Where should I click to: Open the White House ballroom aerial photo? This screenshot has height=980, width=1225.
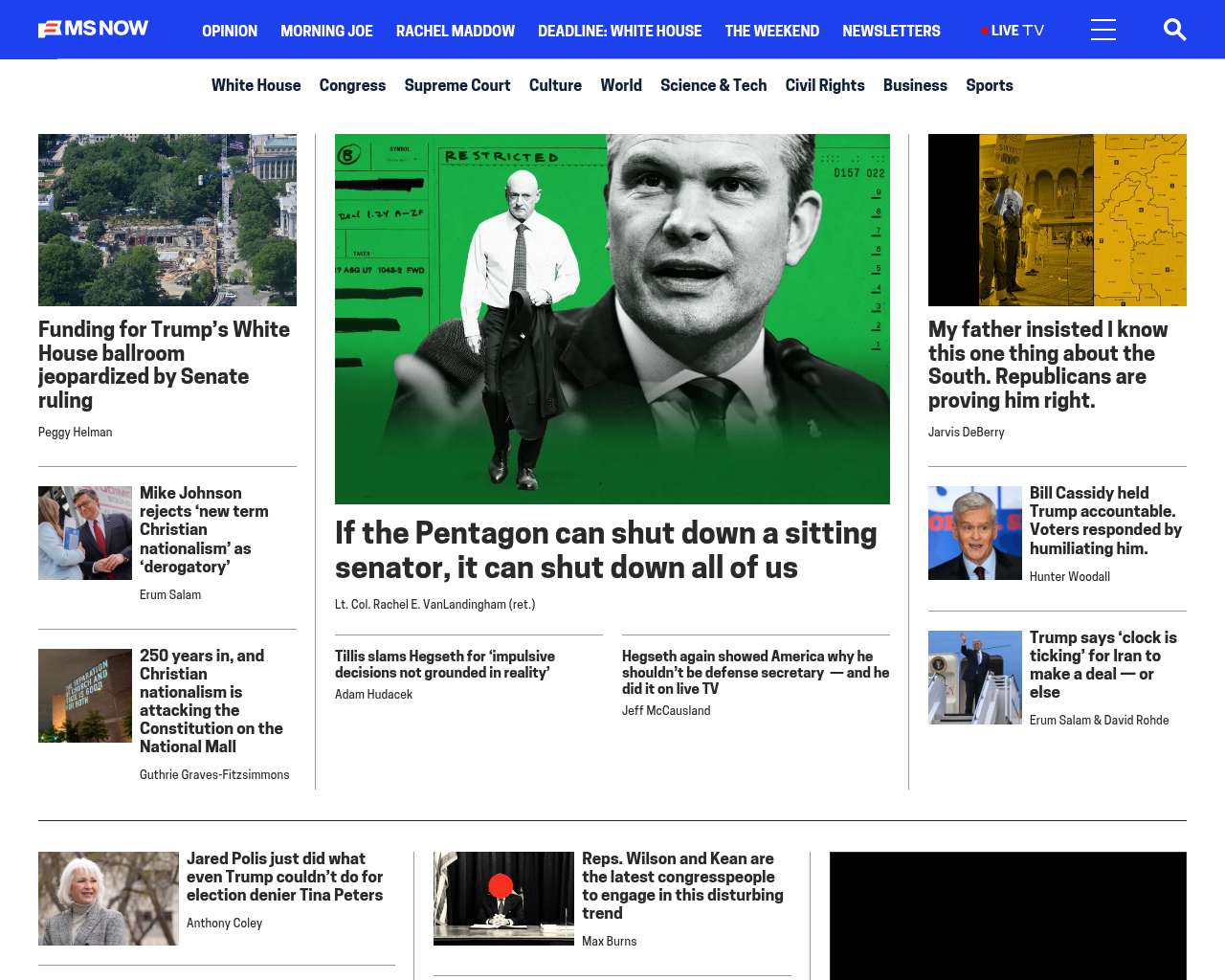click(x=167, y=220)
